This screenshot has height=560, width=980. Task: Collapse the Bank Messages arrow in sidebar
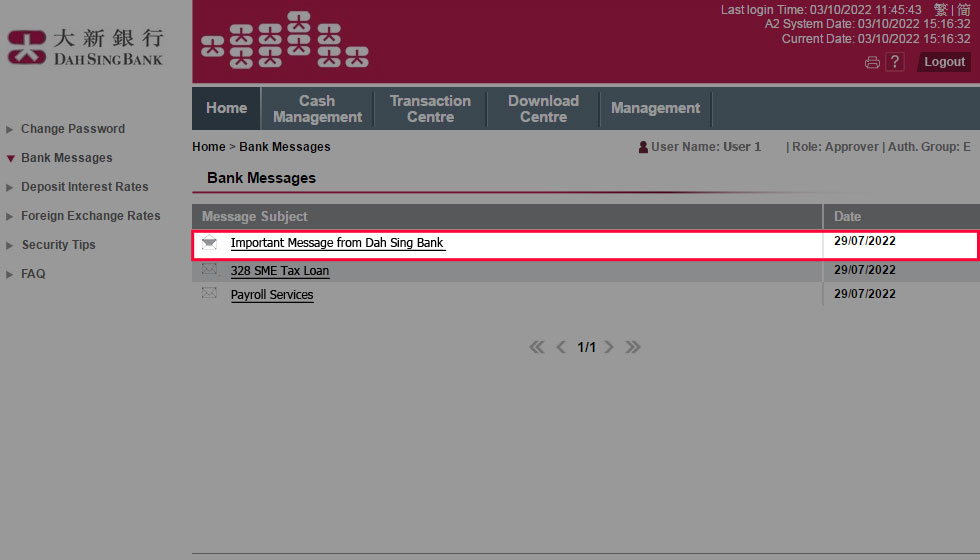tap(10, 159)
